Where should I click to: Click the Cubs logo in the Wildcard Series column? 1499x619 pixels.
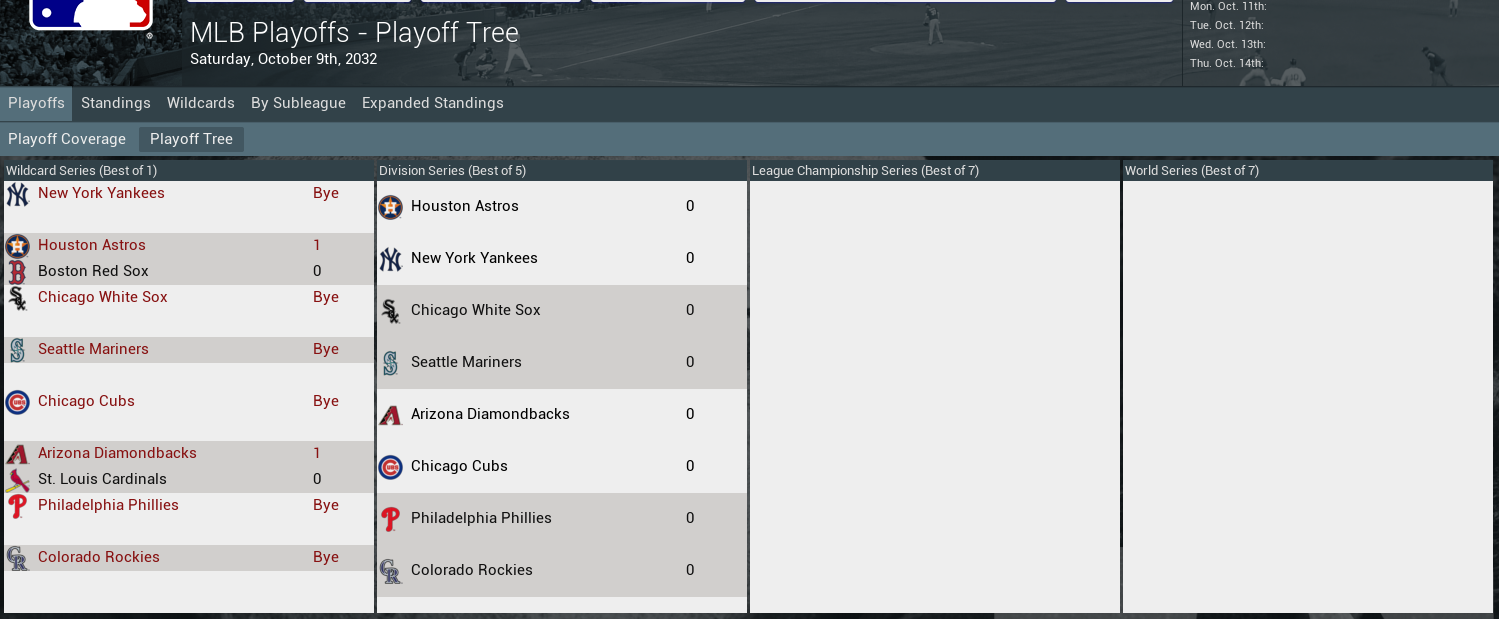tap(17, 402)
